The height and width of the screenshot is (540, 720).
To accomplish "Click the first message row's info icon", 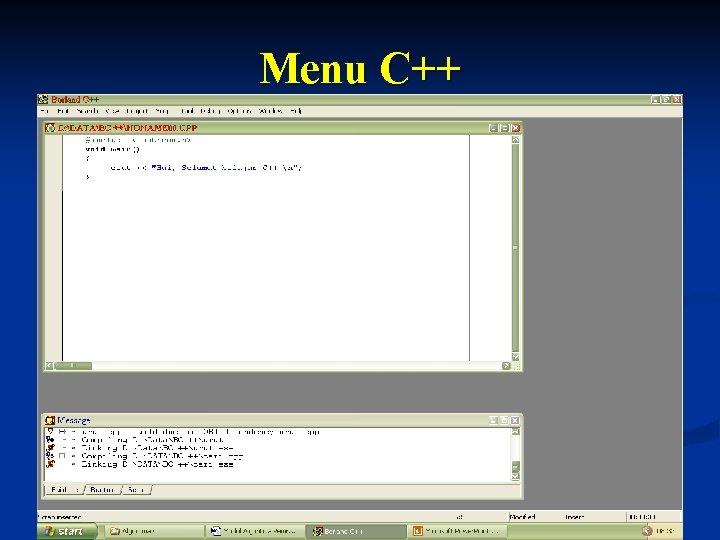I will point(51,432).
